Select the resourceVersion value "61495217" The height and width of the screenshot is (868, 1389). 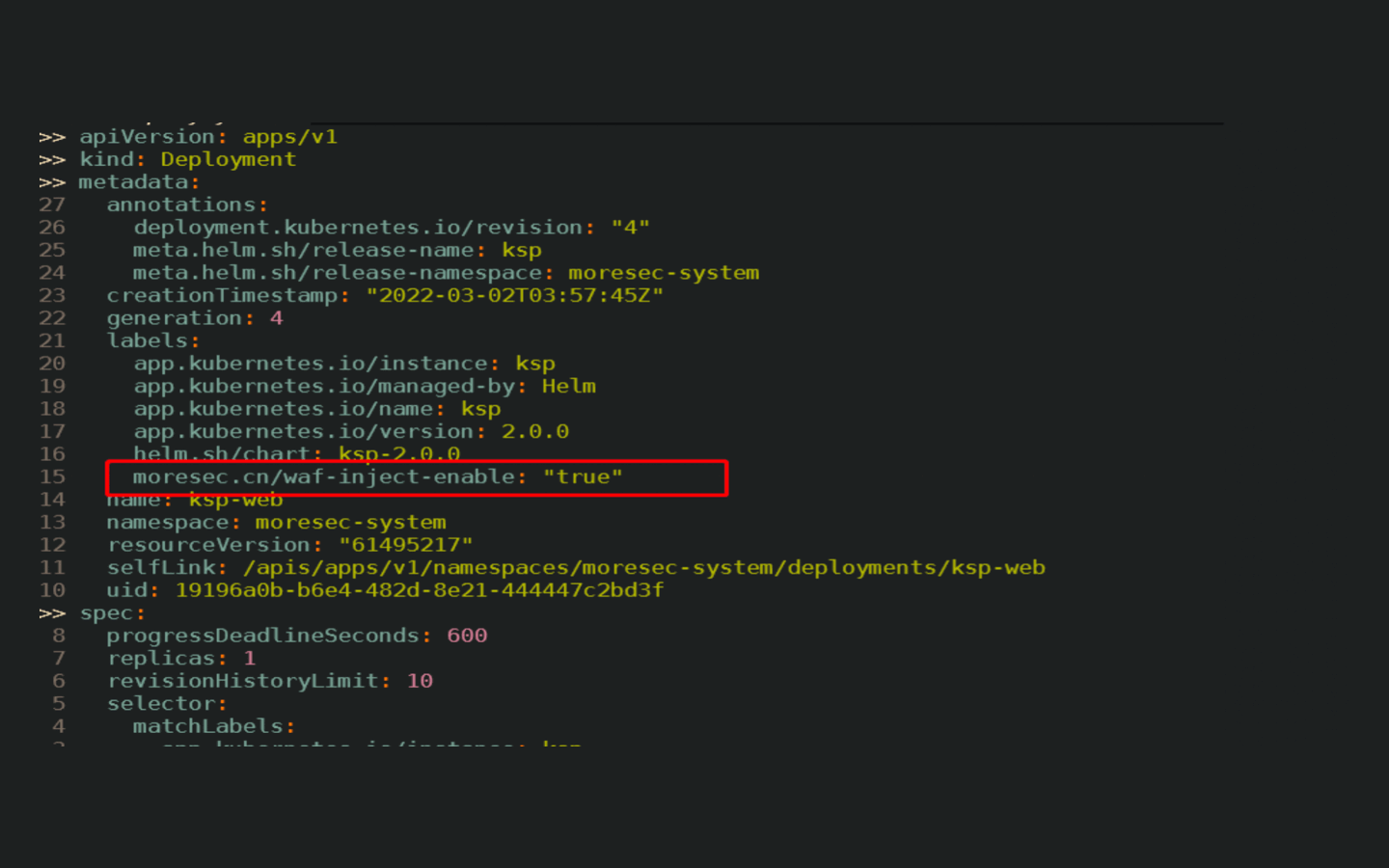(x=405, y=545)
